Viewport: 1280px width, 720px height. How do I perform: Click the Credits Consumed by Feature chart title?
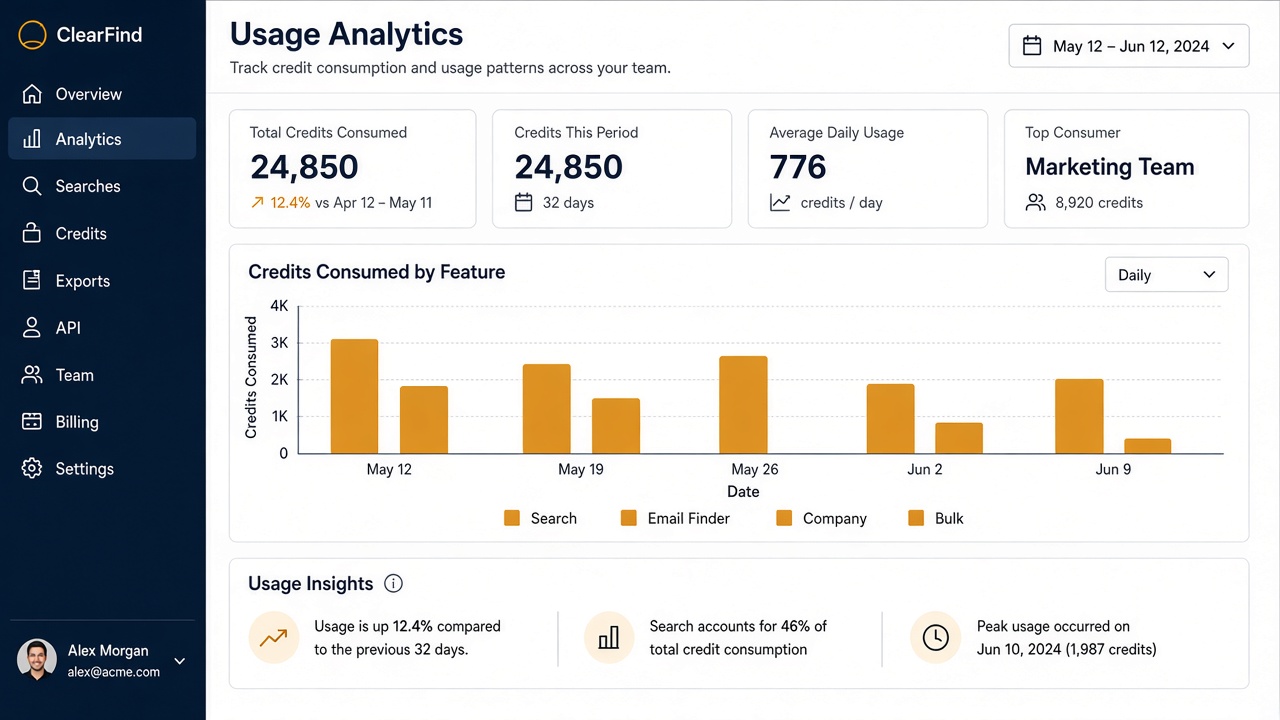pyautogui.click(x=377, y=272)
